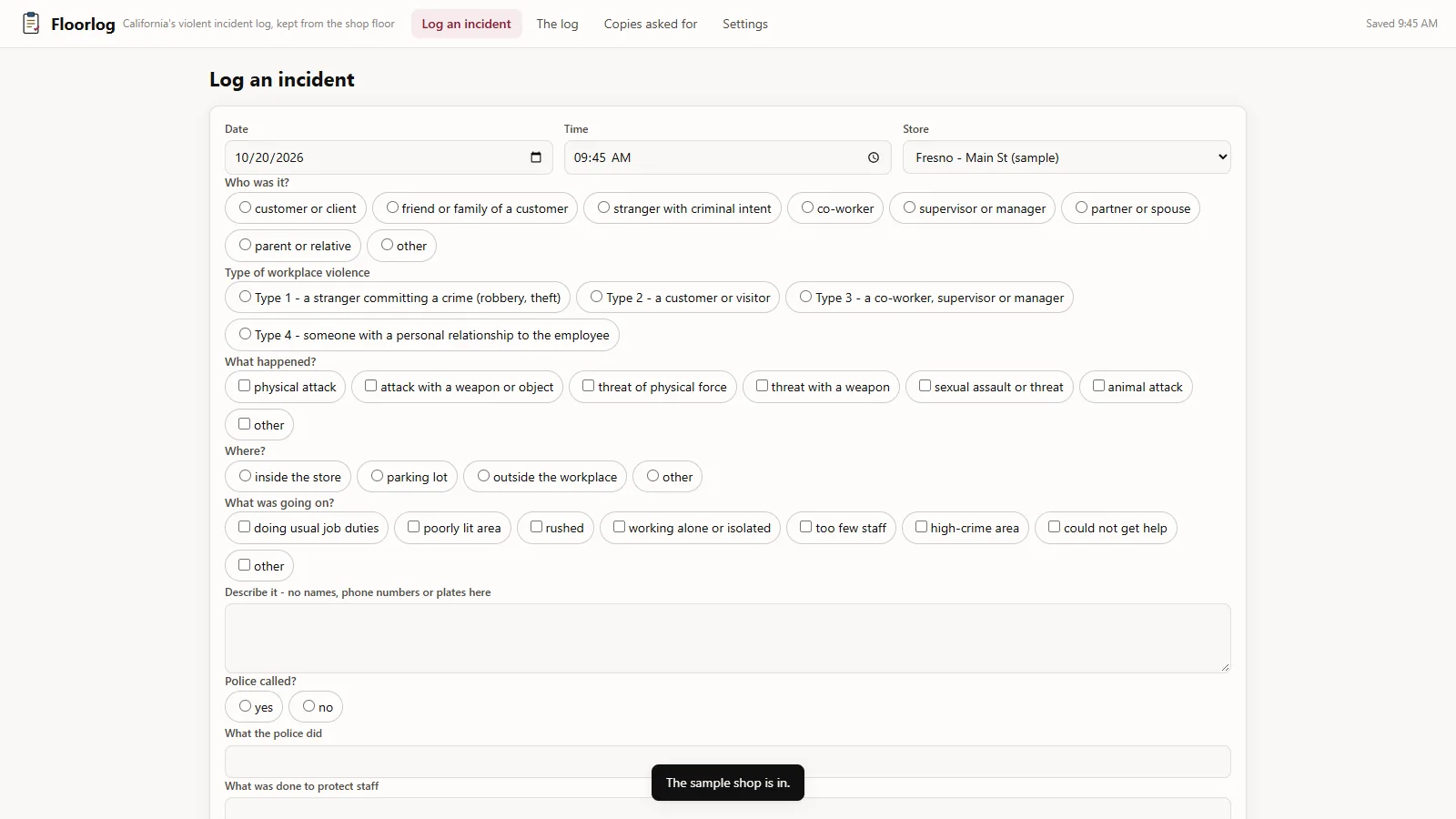Pick Type 2 customer or visitor
1456x819 pixels.
(x=678, y=298)
